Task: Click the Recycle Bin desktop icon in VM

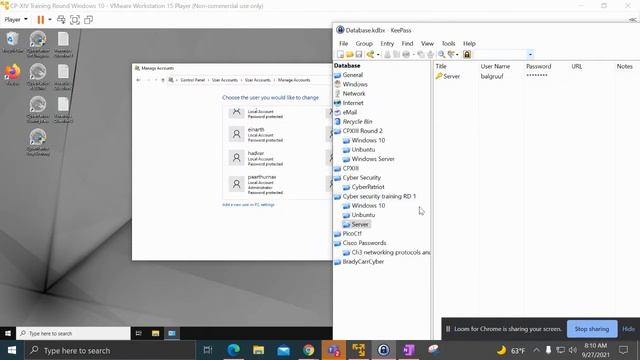Action: (x=13, y=42)
